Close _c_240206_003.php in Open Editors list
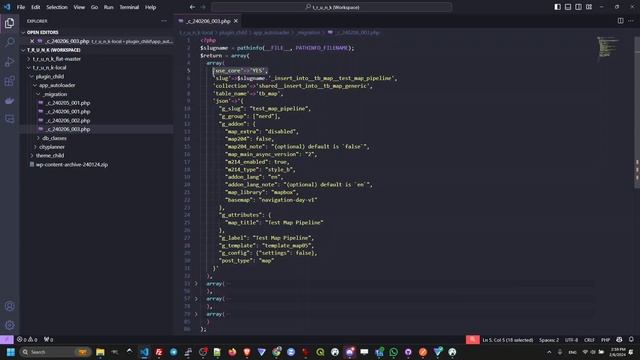Viewport: 640px width, 360px height. [x=32, y=41]
